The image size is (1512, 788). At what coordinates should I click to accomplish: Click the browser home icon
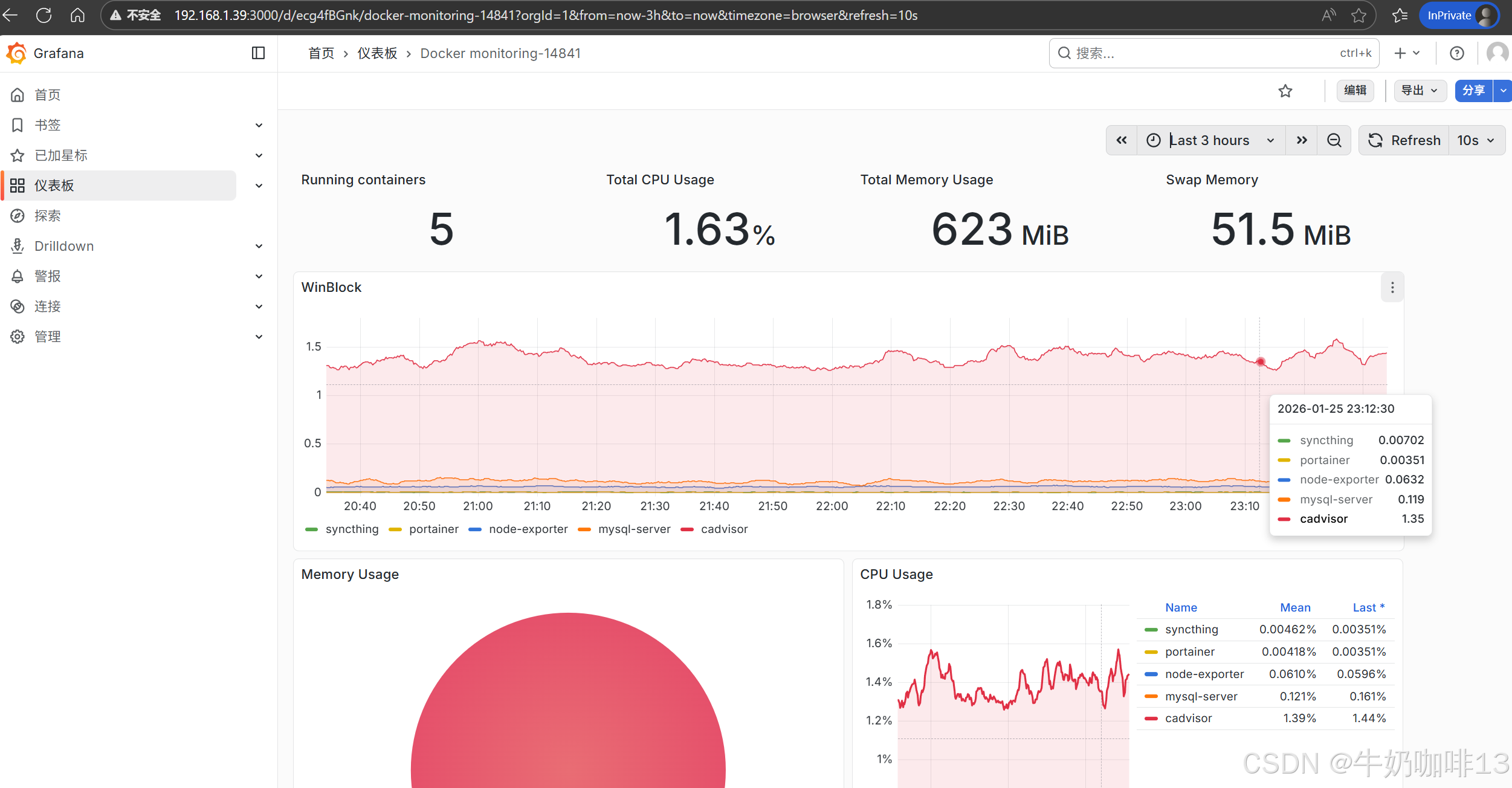coord(77,15)
